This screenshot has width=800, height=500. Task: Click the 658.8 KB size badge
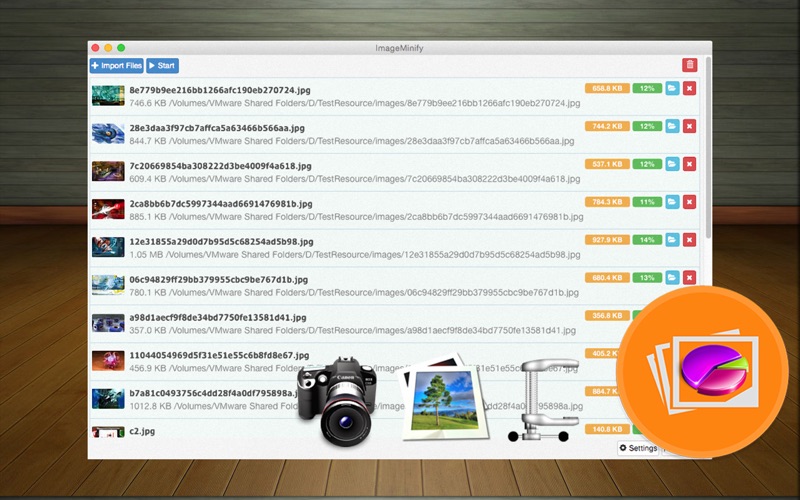click(607, 88)
